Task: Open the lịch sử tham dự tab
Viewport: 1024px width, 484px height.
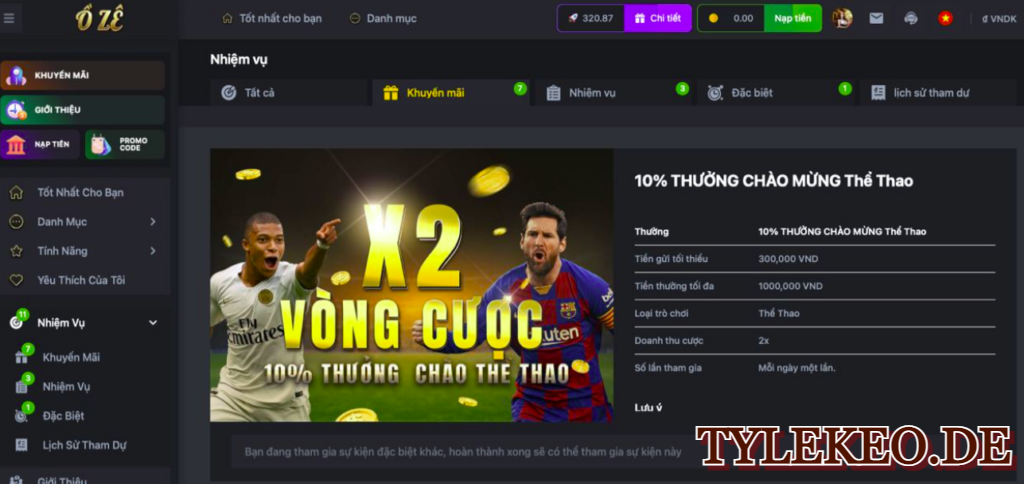Action: point(938,93)
